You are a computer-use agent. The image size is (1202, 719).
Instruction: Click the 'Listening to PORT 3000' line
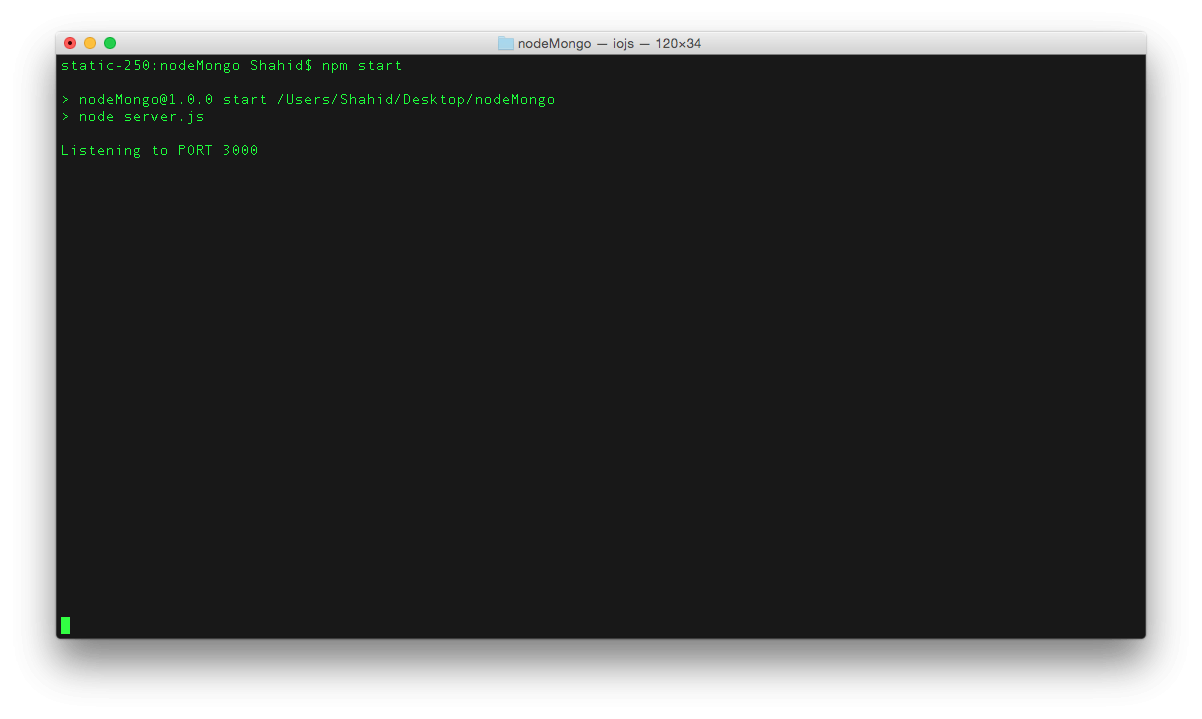point(159,150)
